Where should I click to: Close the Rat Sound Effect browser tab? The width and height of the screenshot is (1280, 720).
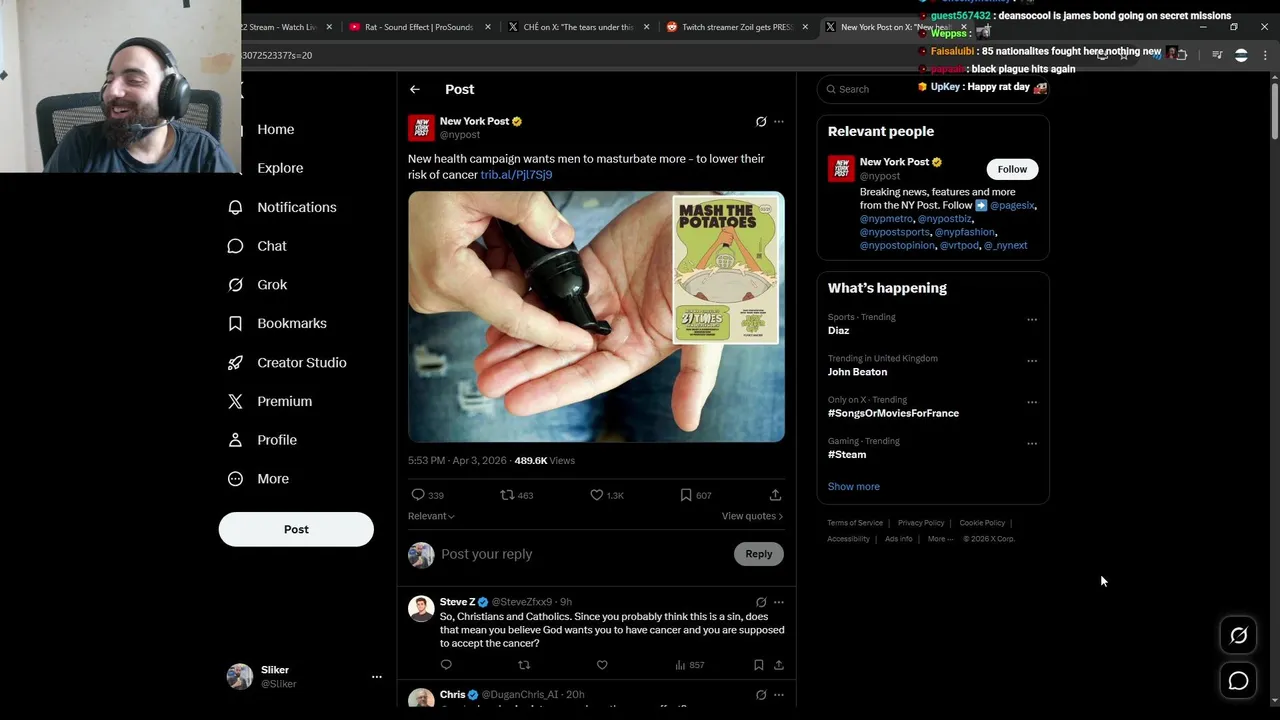point(488,27)
